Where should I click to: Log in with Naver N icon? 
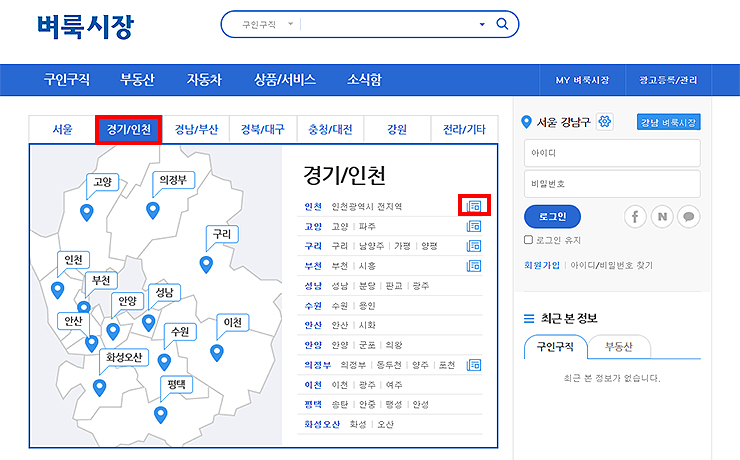[x=662, y=217]
